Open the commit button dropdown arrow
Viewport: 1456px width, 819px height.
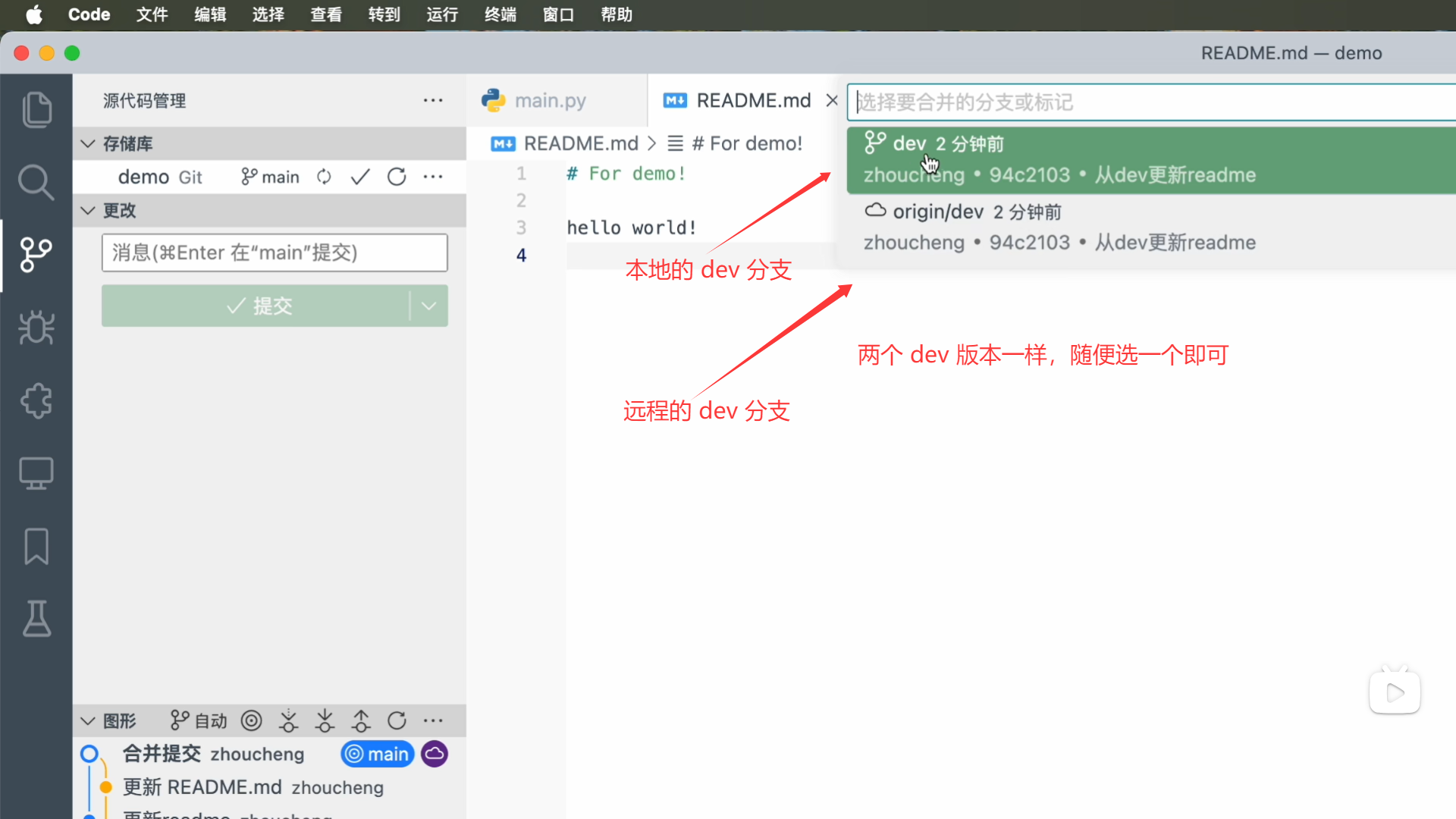[428, 306]
